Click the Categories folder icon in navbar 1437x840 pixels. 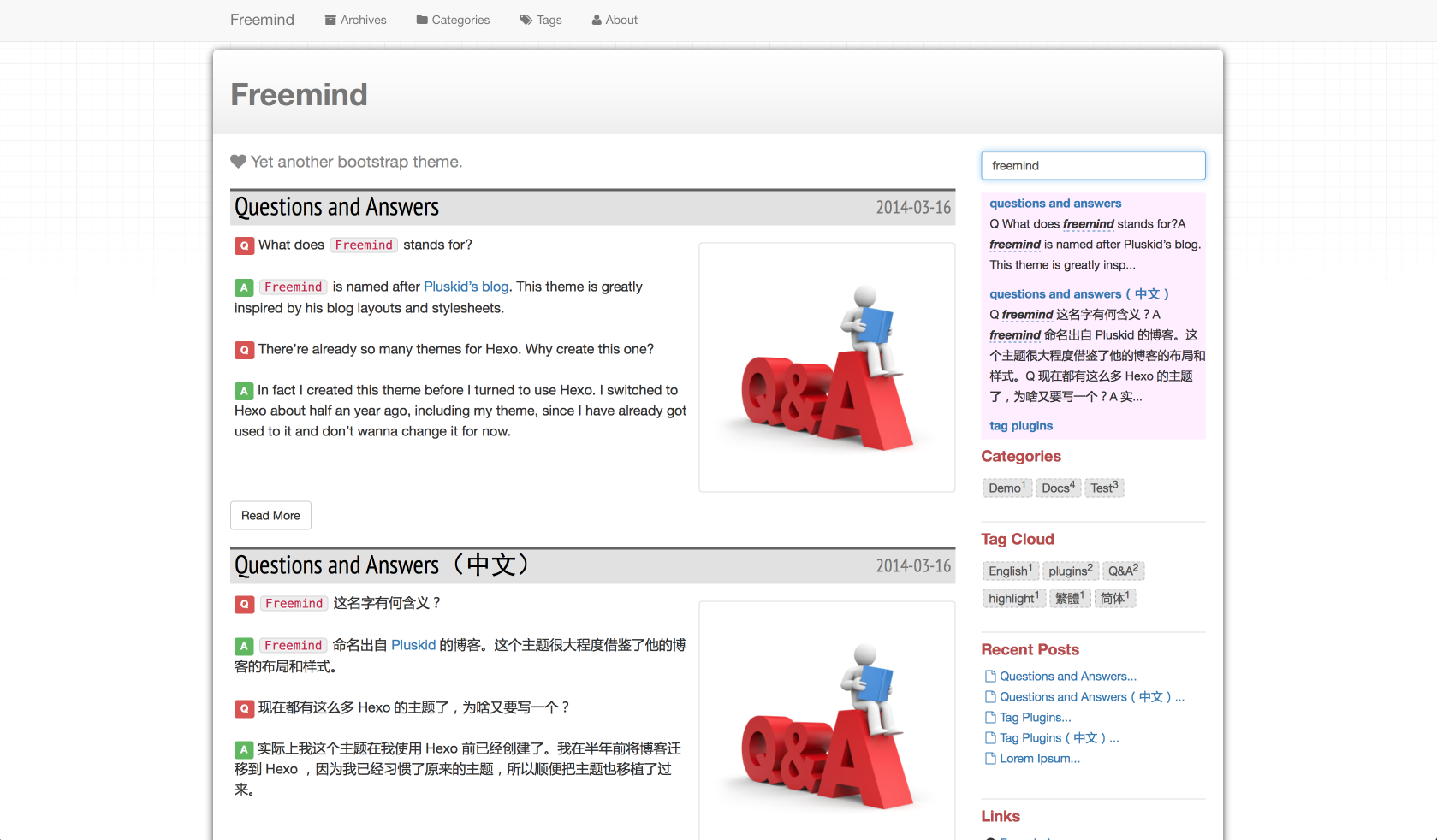(422, 20)
